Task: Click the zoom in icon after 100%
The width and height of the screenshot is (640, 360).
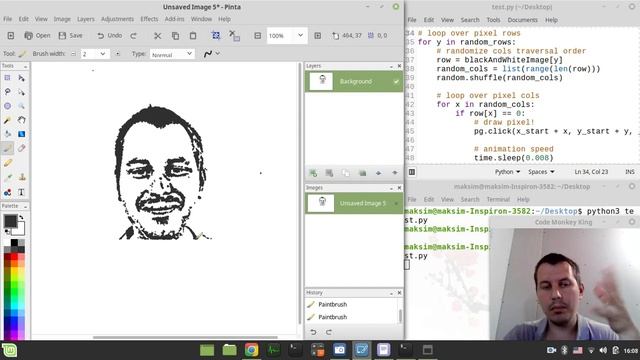Action: (x=318, y=36)
